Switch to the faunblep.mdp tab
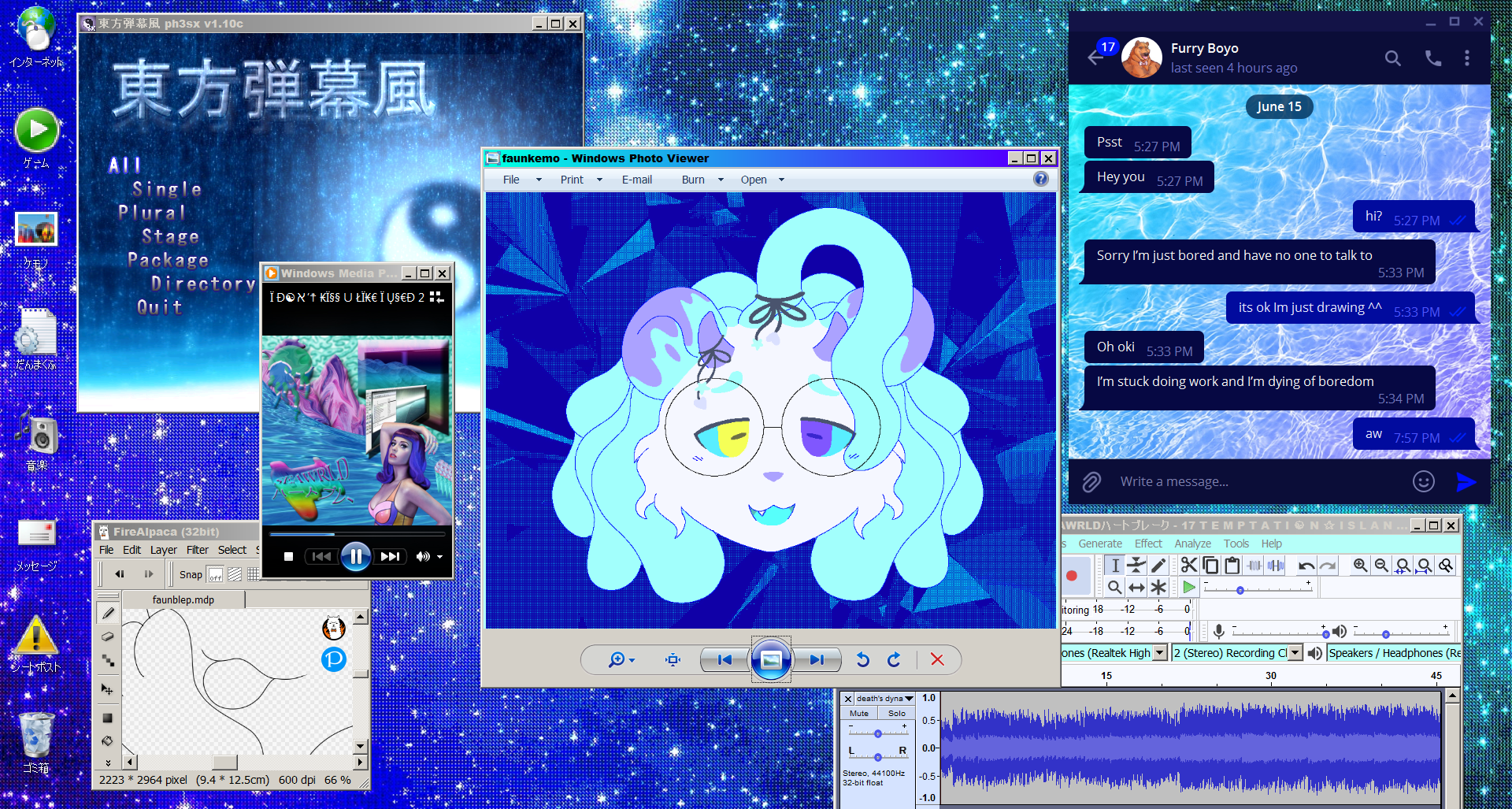 pos(183,599)
